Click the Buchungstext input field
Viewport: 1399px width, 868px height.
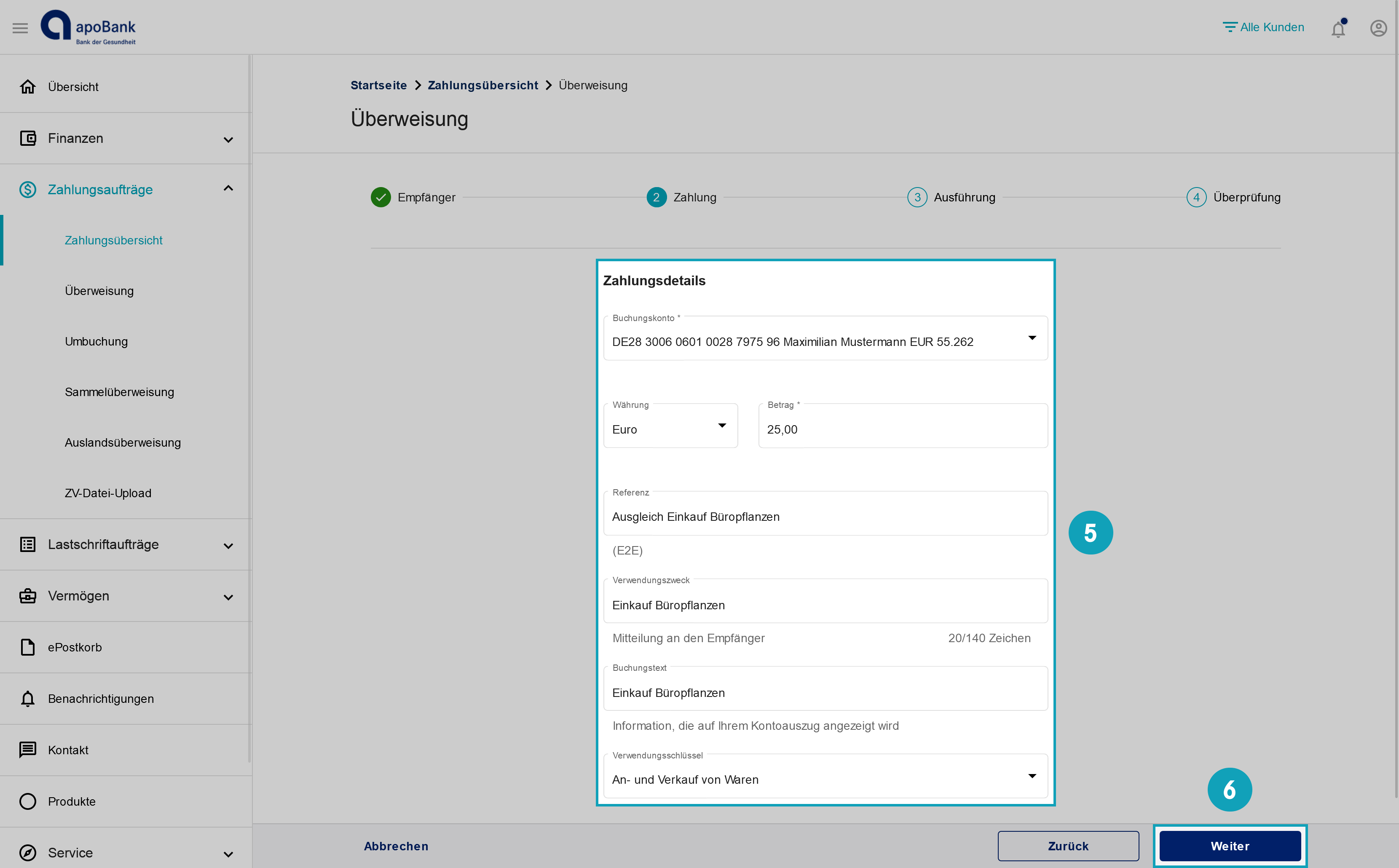tap(825, 689)
